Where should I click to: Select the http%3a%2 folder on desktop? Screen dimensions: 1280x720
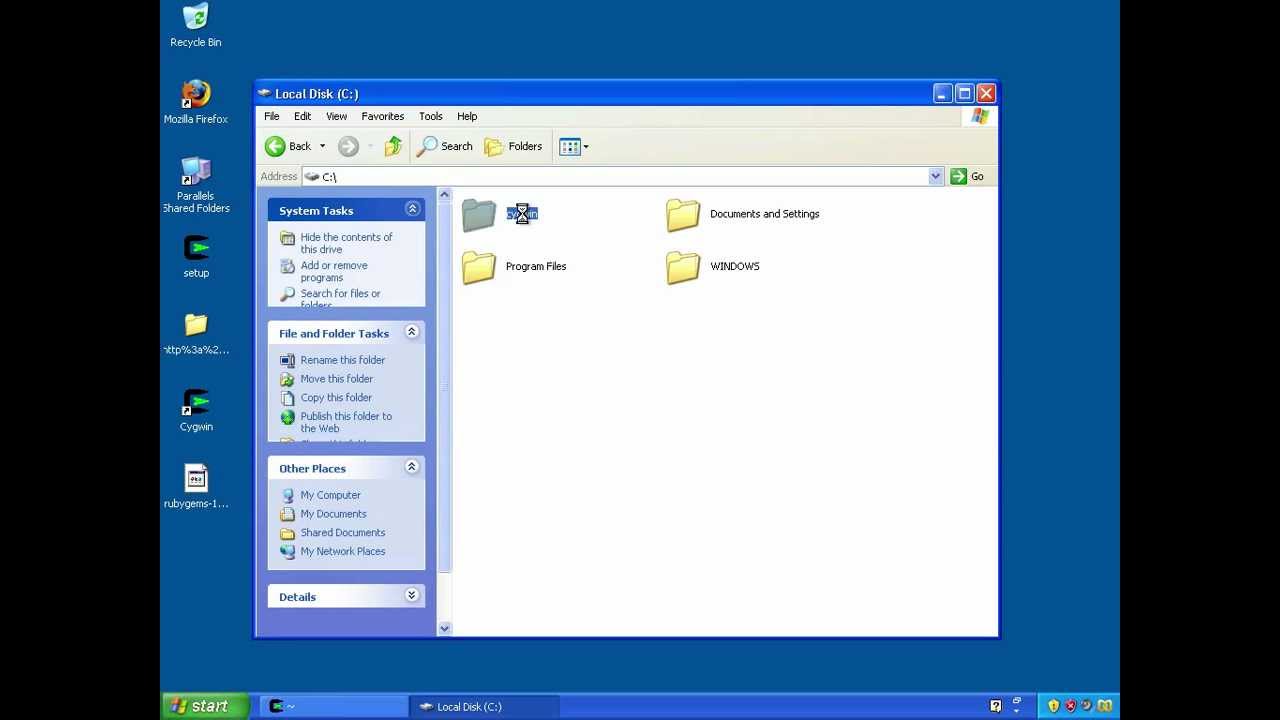(x=196, y=334)
